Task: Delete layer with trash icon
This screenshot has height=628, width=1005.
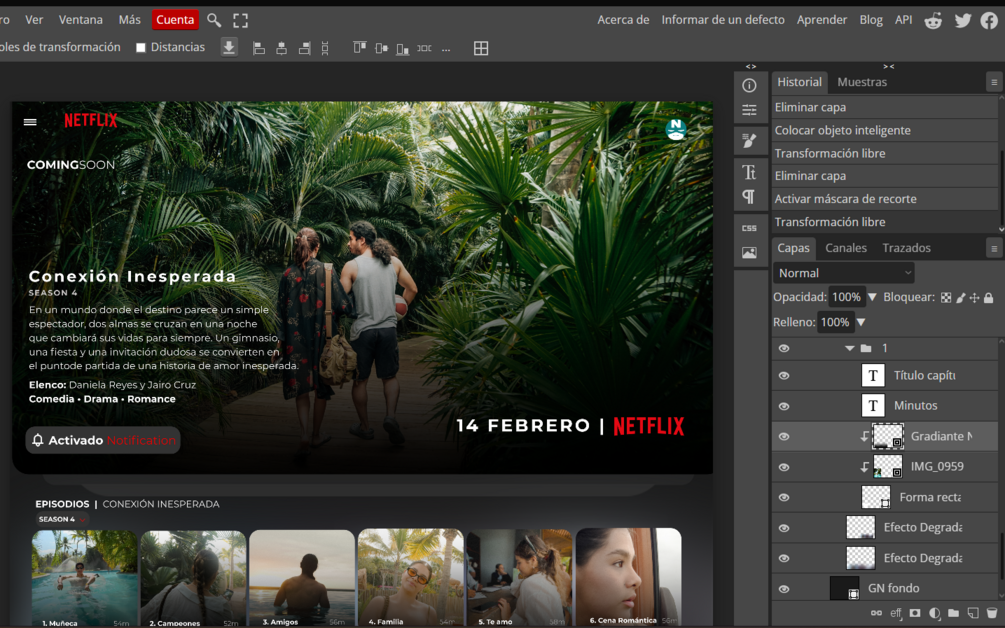Action: click(992, 613)
